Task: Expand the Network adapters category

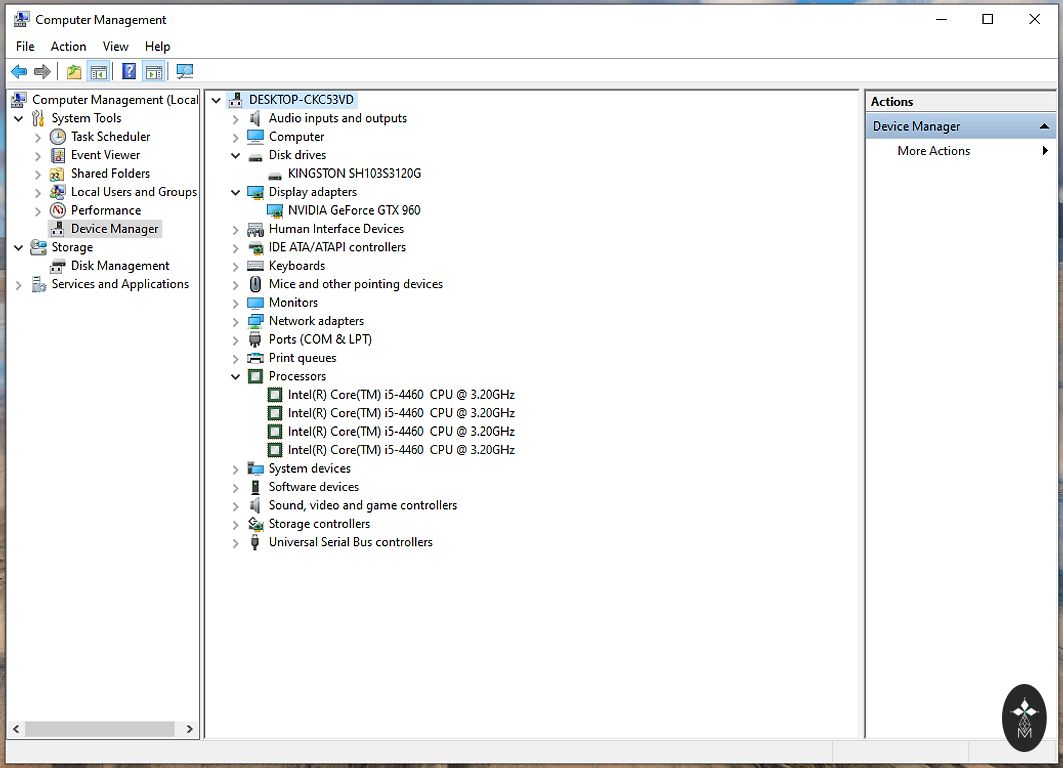Action: pyautogui.click(x=236, y=321)
